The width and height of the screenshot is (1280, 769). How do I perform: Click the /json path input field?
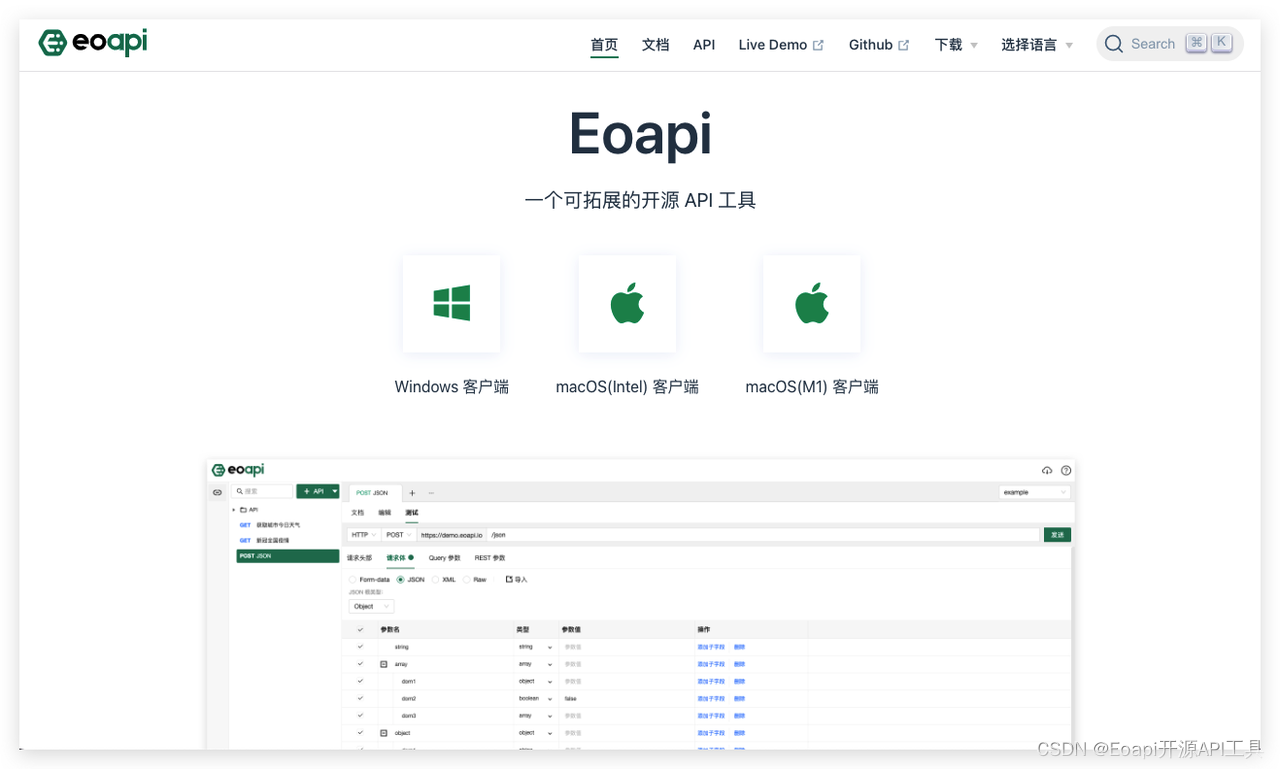pos(763,535)
